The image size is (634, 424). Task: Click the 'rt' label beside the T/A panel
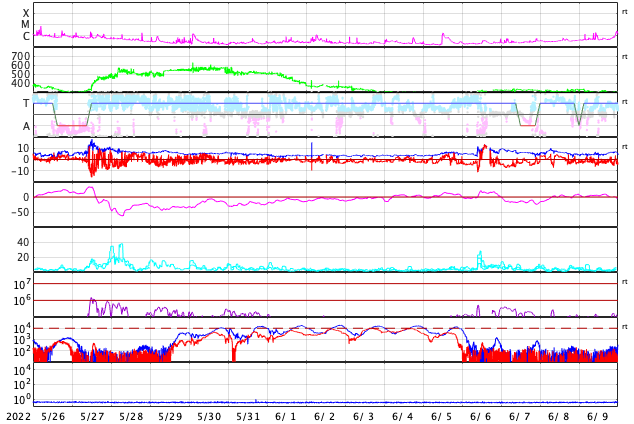coord(624,101)
